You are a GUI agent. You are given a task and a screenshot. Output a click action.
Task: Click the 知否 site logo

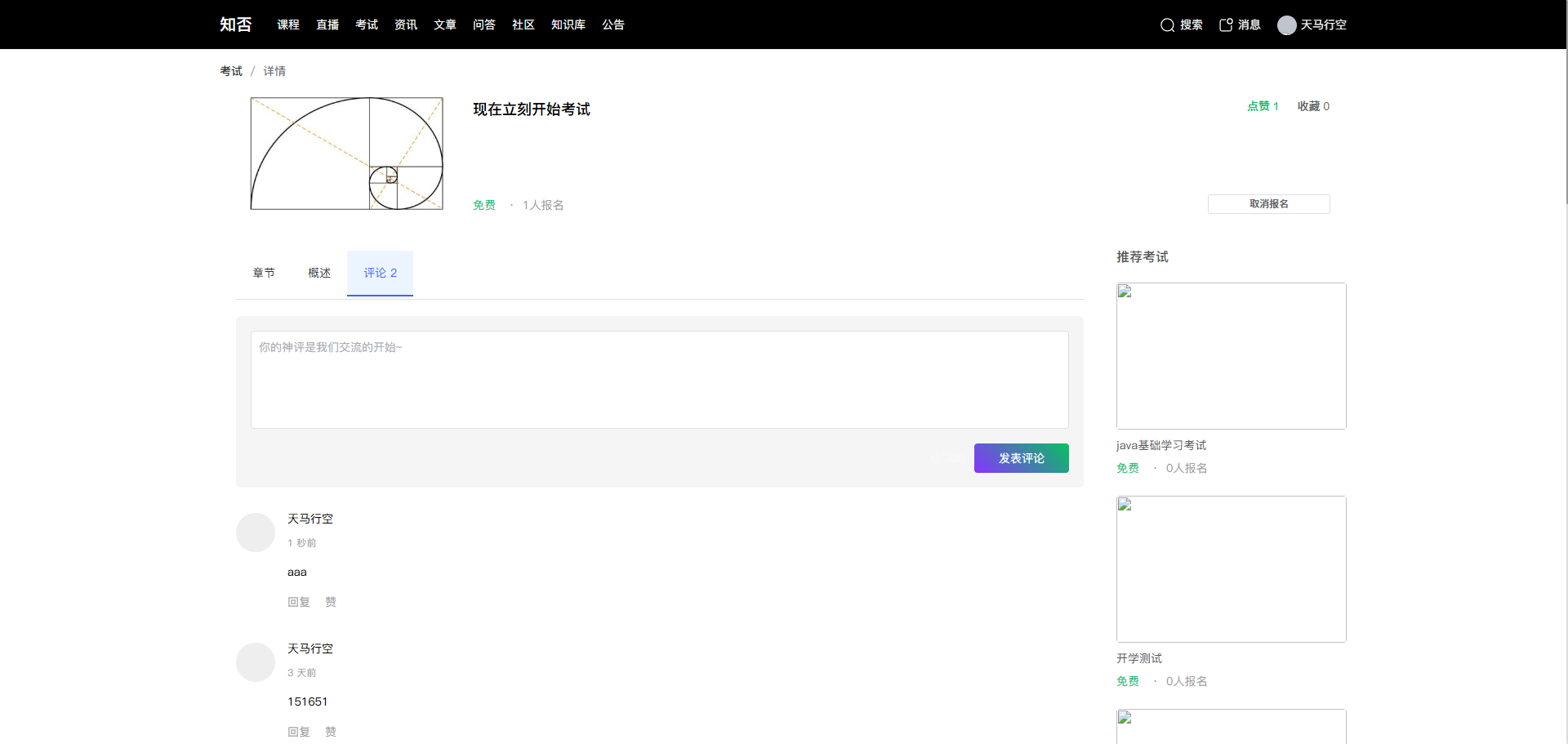pyautogui.click(x=235, y=25)
